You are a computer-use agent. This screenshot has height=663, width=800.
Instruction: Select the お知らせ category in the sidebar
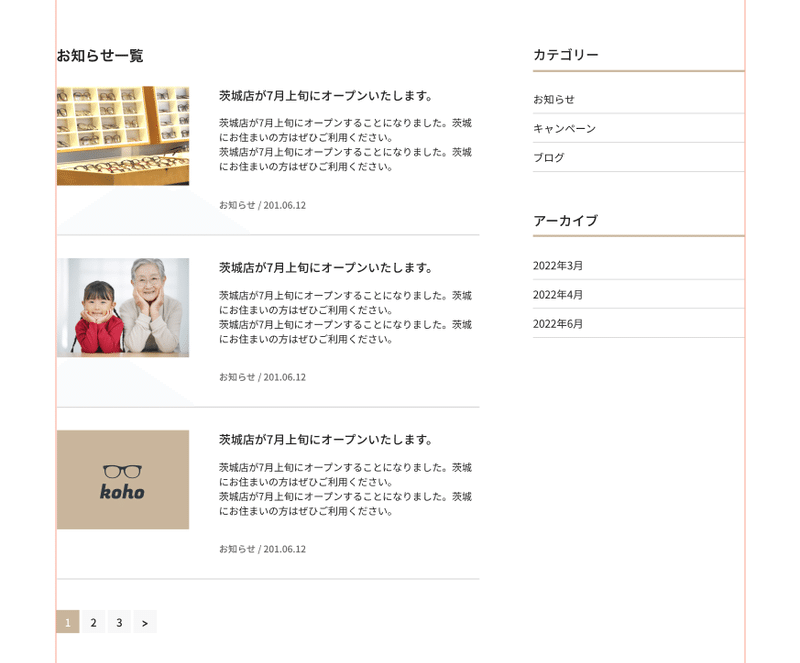pyautogui.click(x=554, y=100)
